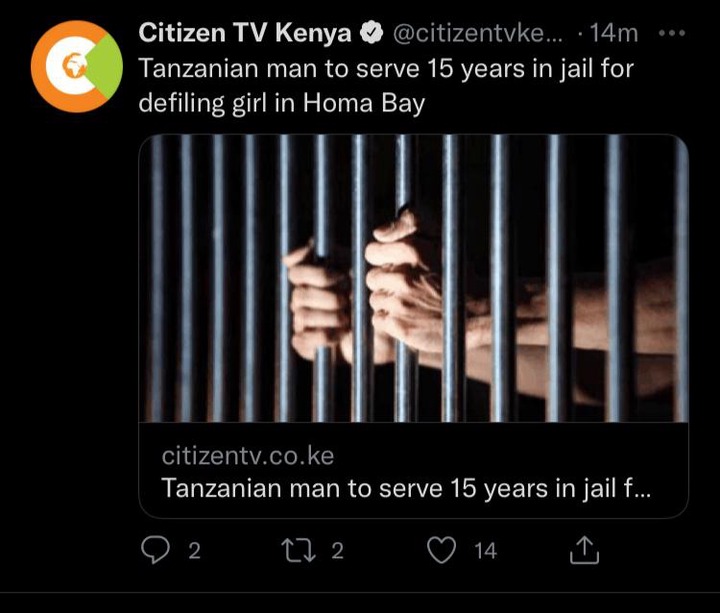Retweet using the retweet arrows icon
This screenshot has width=720, height=613.
coord(298,551)
